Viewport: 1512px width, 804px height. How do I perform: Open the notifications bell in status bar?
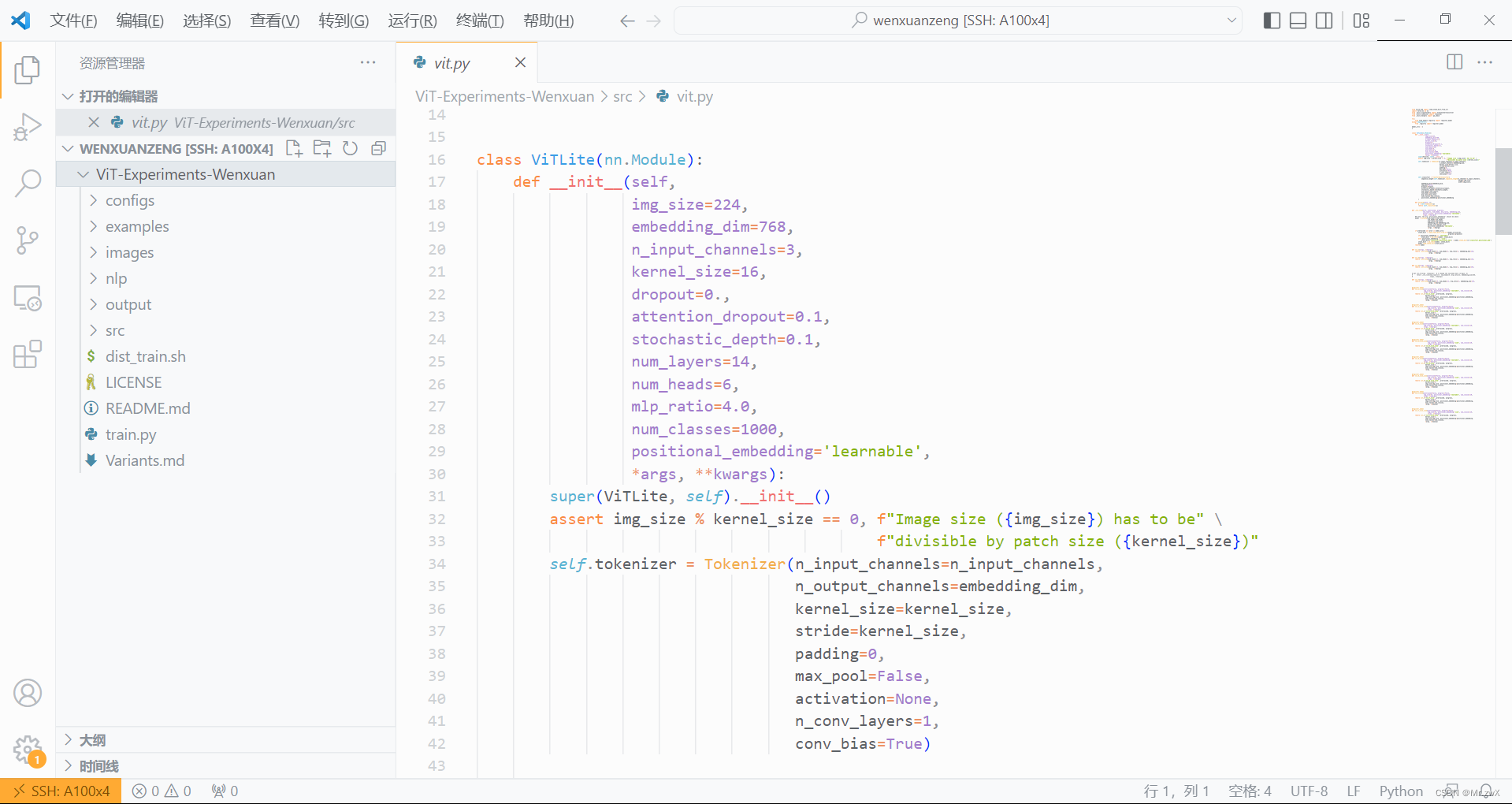pyautogui.click(x=1486, y=791)
